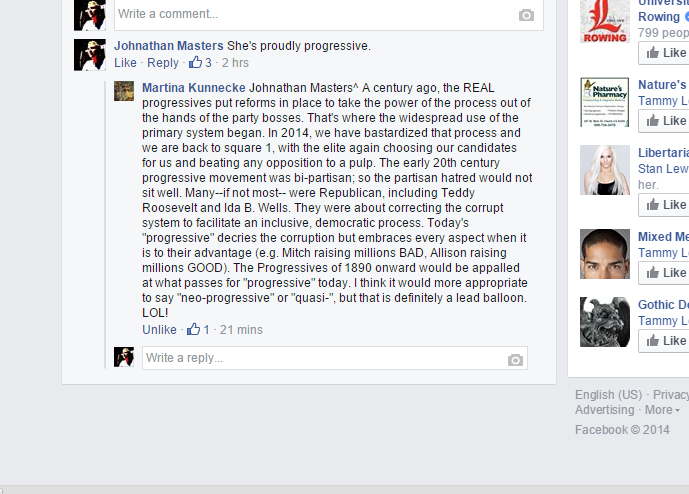Open the Gothic gargoyle page thumbnail
This screenshot has width=689, height=494.
click(605, 322)
